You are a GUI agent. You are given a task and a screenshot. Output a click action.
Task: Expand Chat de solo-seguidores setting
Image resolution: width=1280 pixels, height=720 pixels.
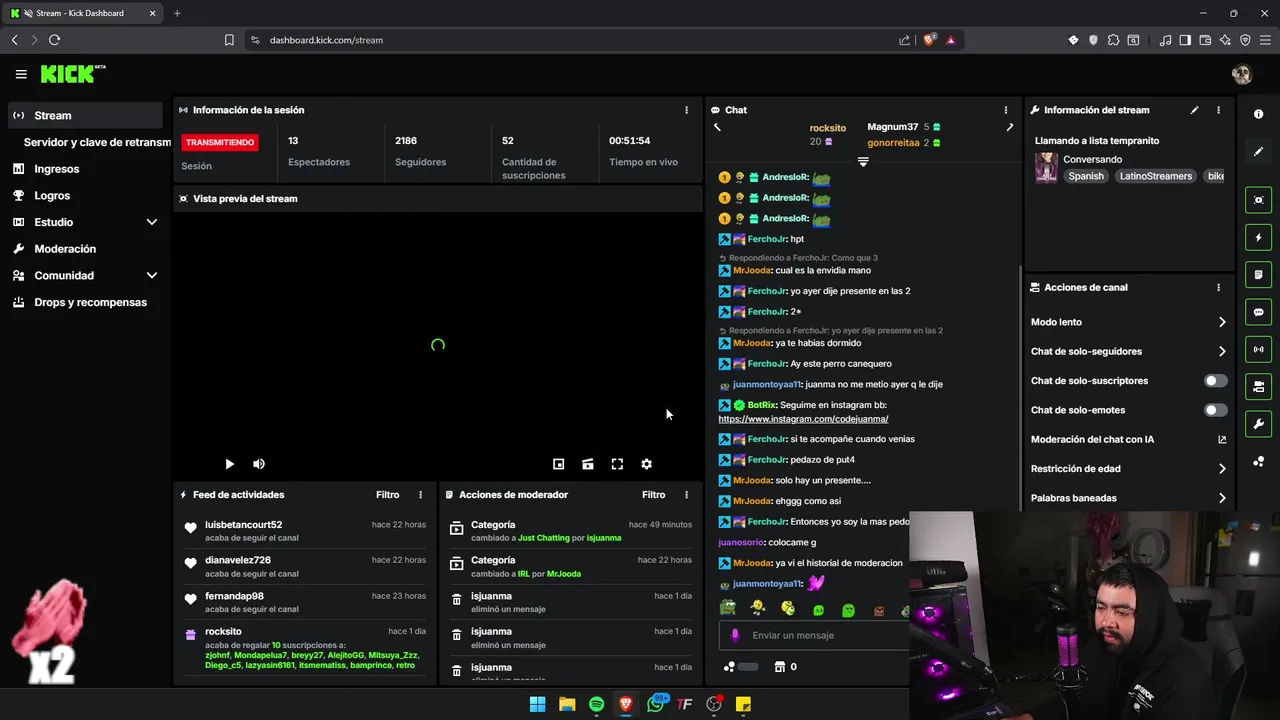pyautogui.click(x=1129, y=351)
